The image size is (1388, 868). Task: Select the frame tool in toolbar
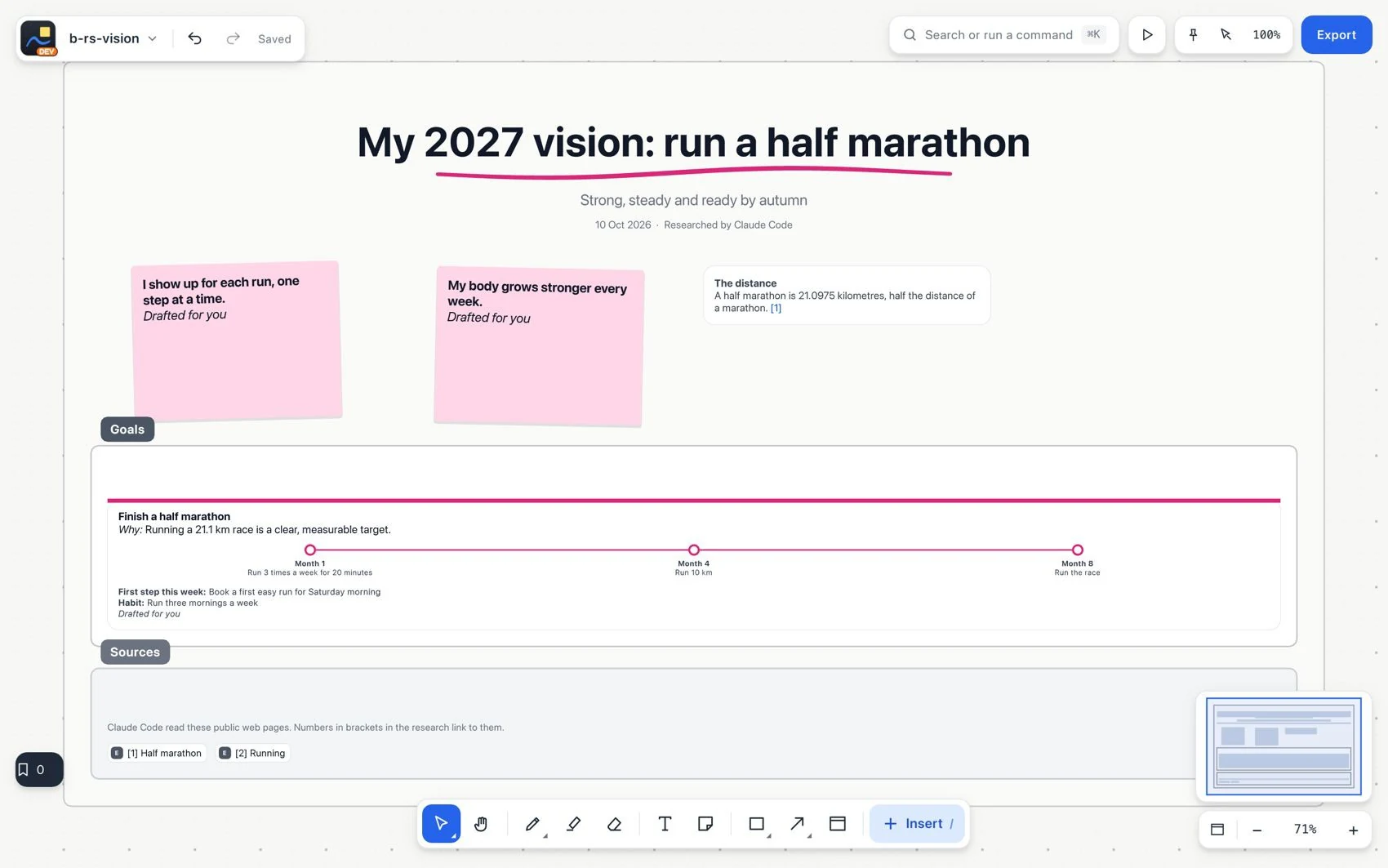(838, 823)
